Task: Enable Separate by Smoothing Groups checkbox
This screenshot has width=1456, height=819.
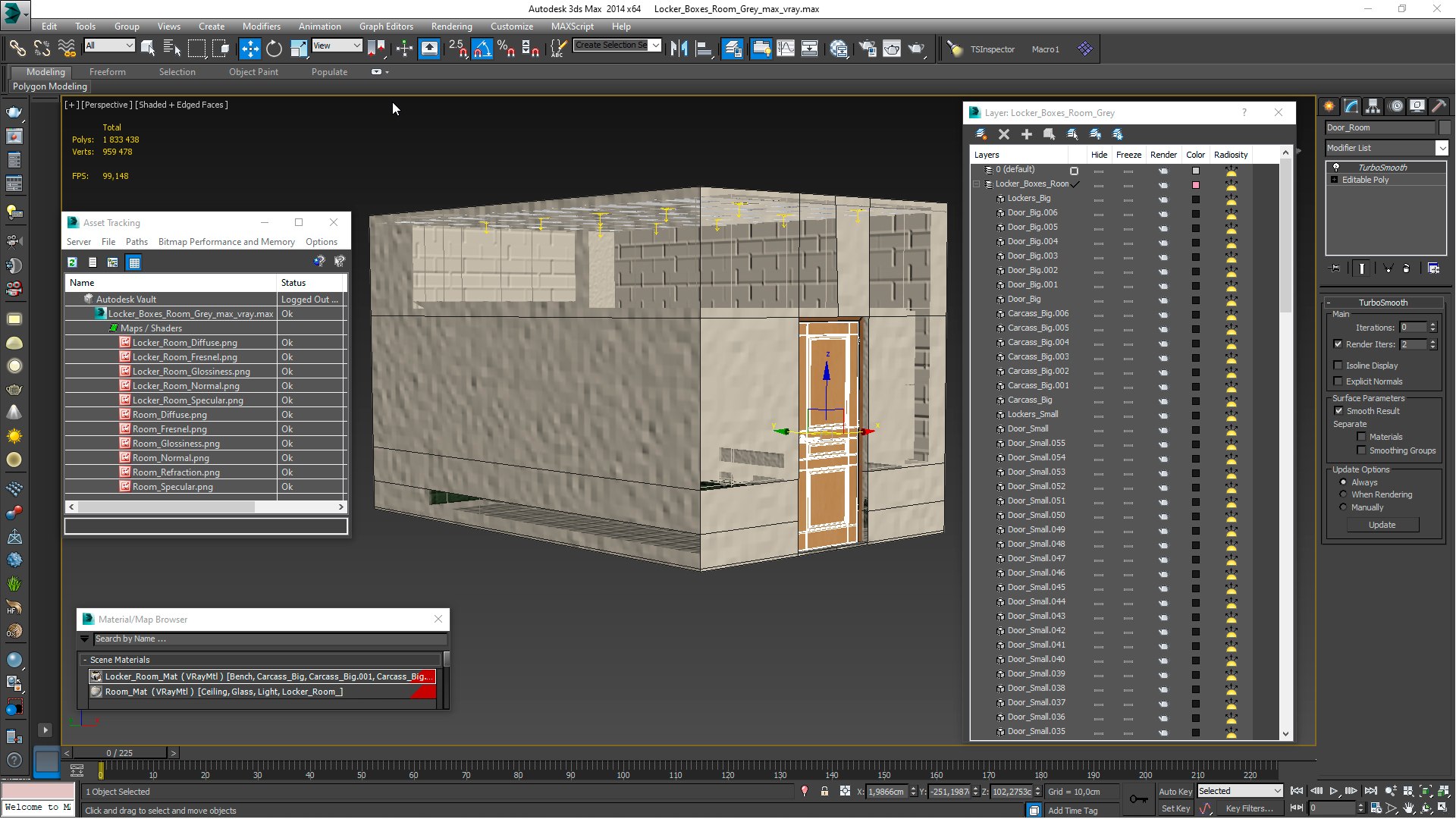Action: point(1361,450)
